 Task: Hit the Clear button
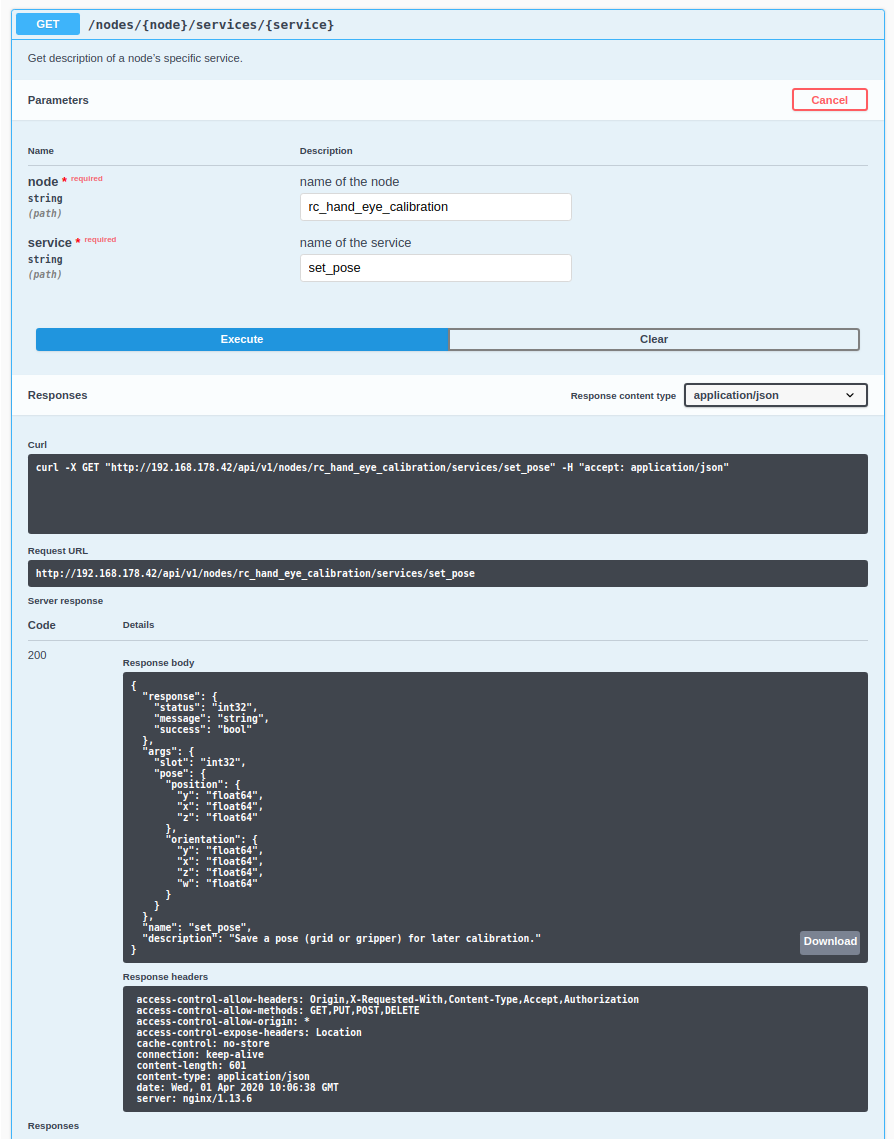[653, 339]
